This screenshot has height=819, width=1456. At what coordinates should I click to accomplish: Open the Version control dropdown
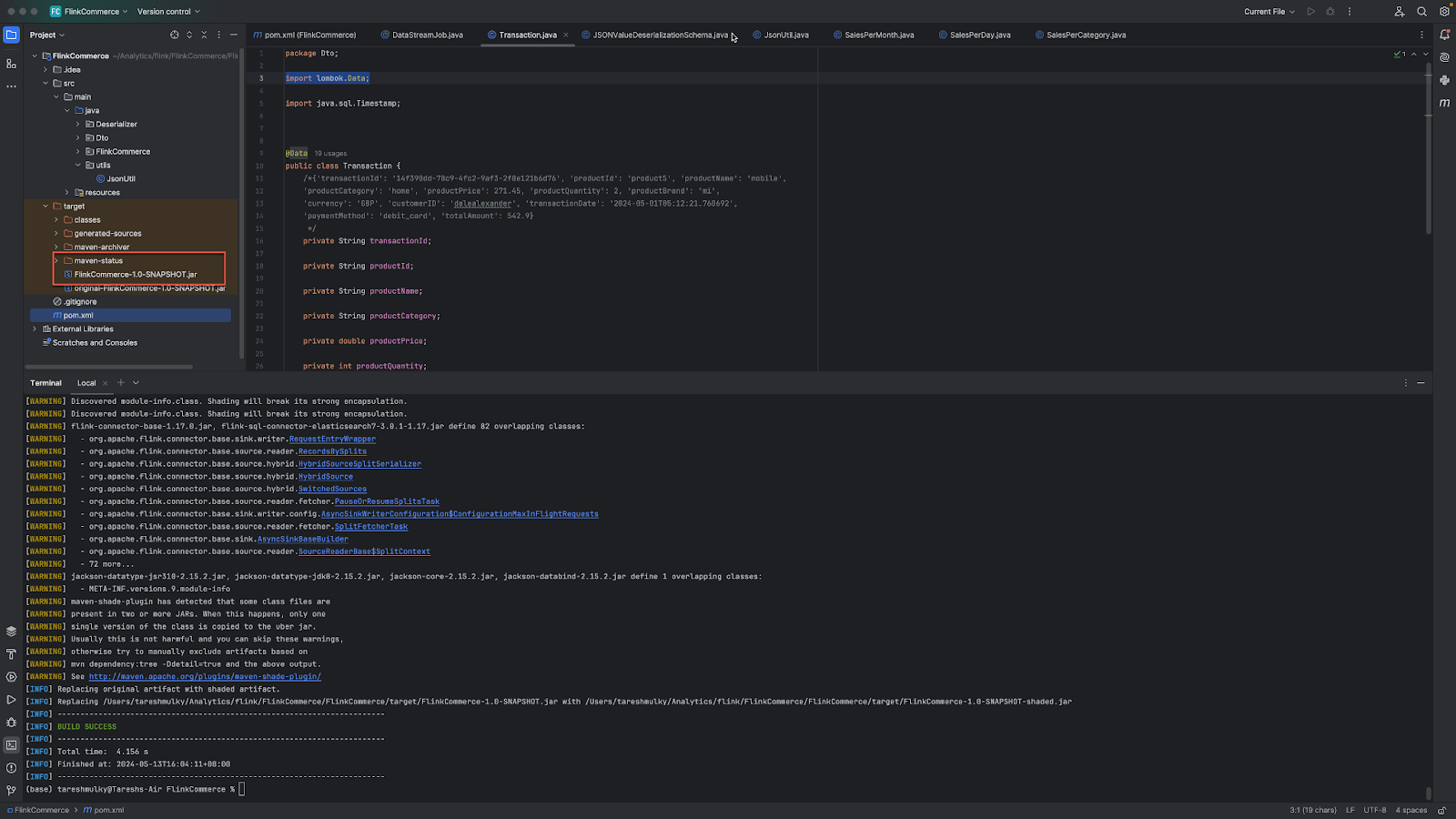pos(168,12)
